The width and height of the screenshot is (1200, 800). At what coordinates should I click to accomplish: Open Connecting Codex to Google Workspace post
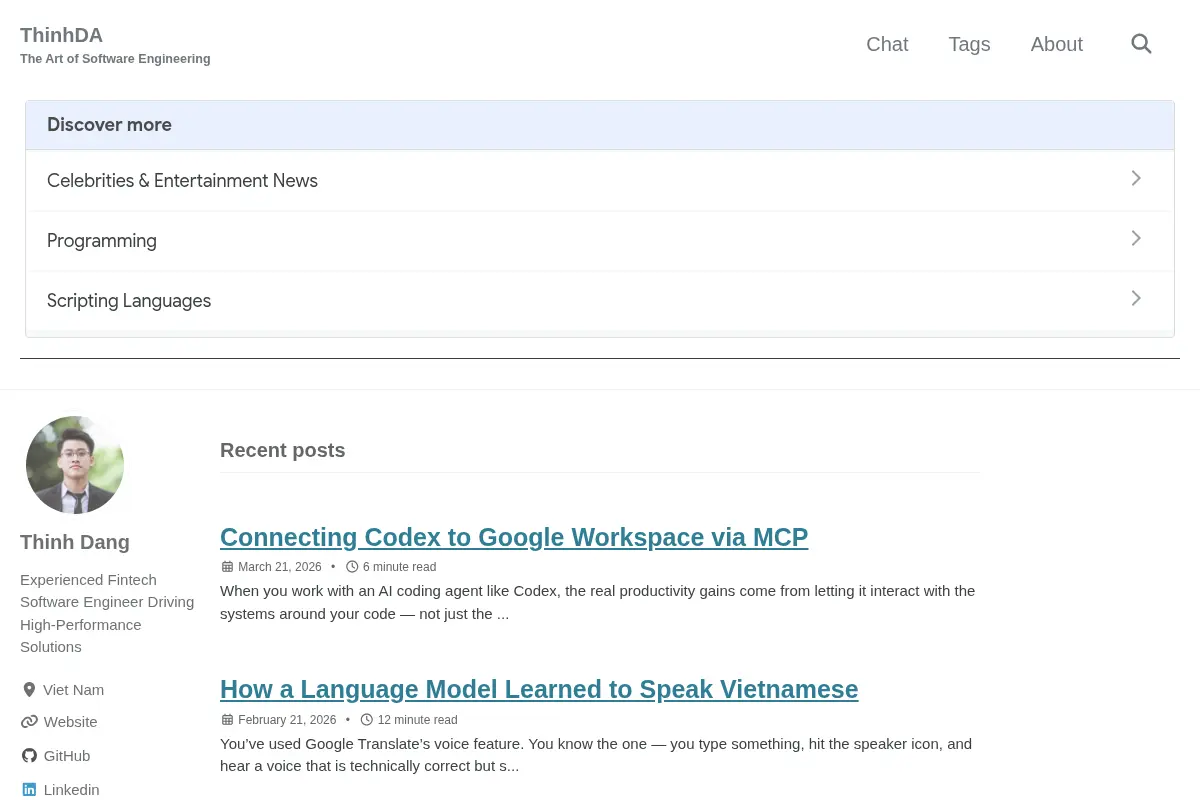coord(514,537)
